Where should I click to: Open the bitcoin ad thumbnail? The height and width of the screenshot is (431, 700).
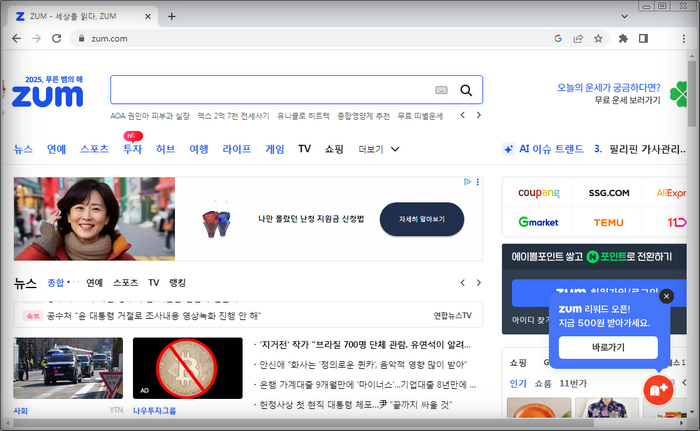tap(188, 368)
